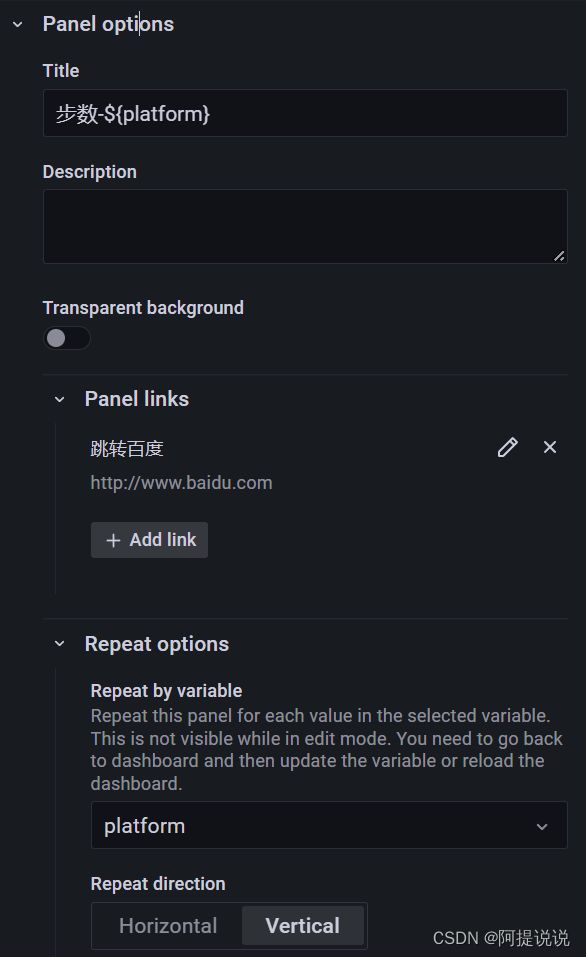Collapse the Repeat options section chevron
Screen dimensions: 586x957
59,644
